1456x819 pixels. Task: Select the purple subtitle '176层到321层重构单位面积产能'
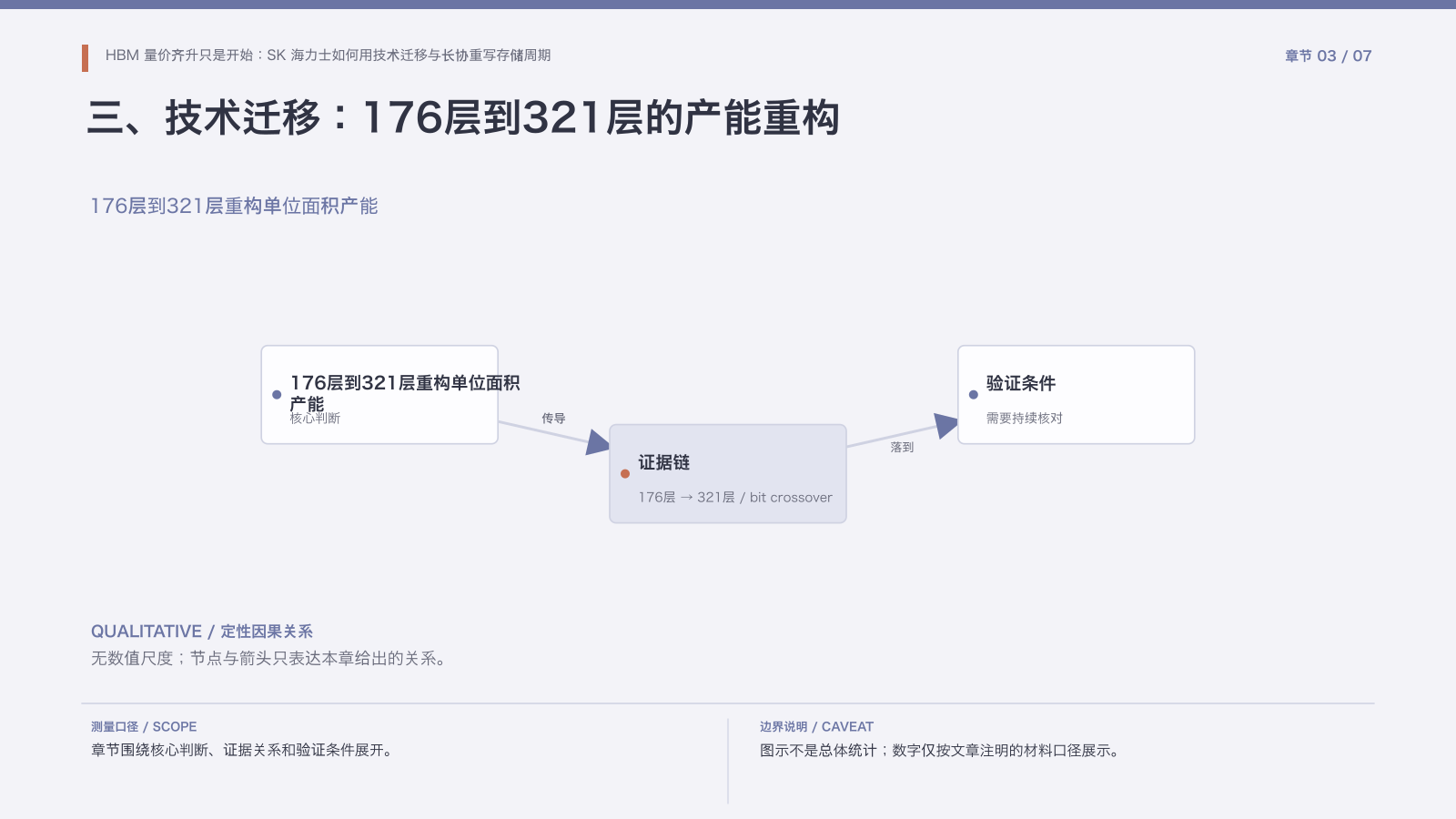(234, 206)
